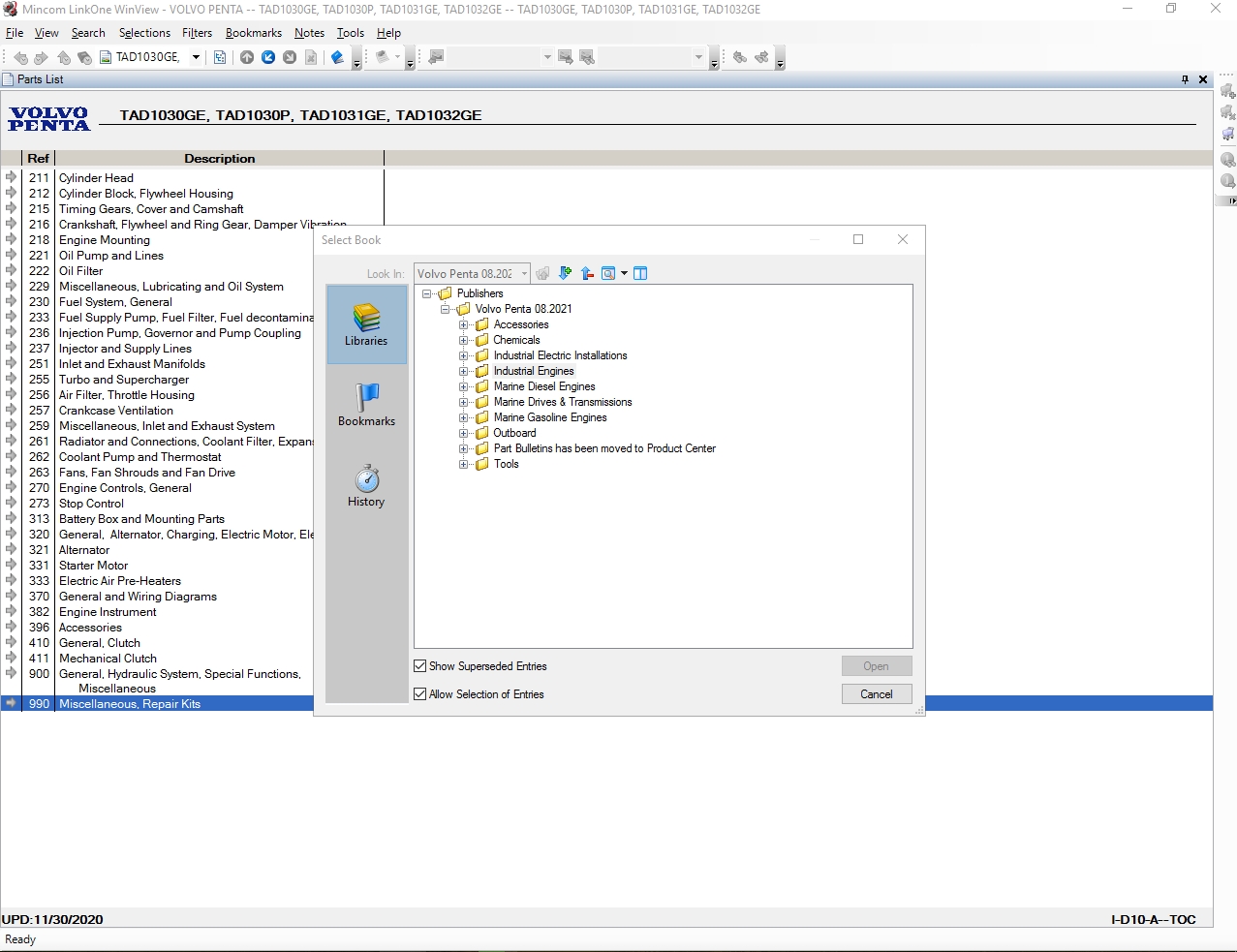
Task: Click the search view icon beside Look In
Action: 608,273
